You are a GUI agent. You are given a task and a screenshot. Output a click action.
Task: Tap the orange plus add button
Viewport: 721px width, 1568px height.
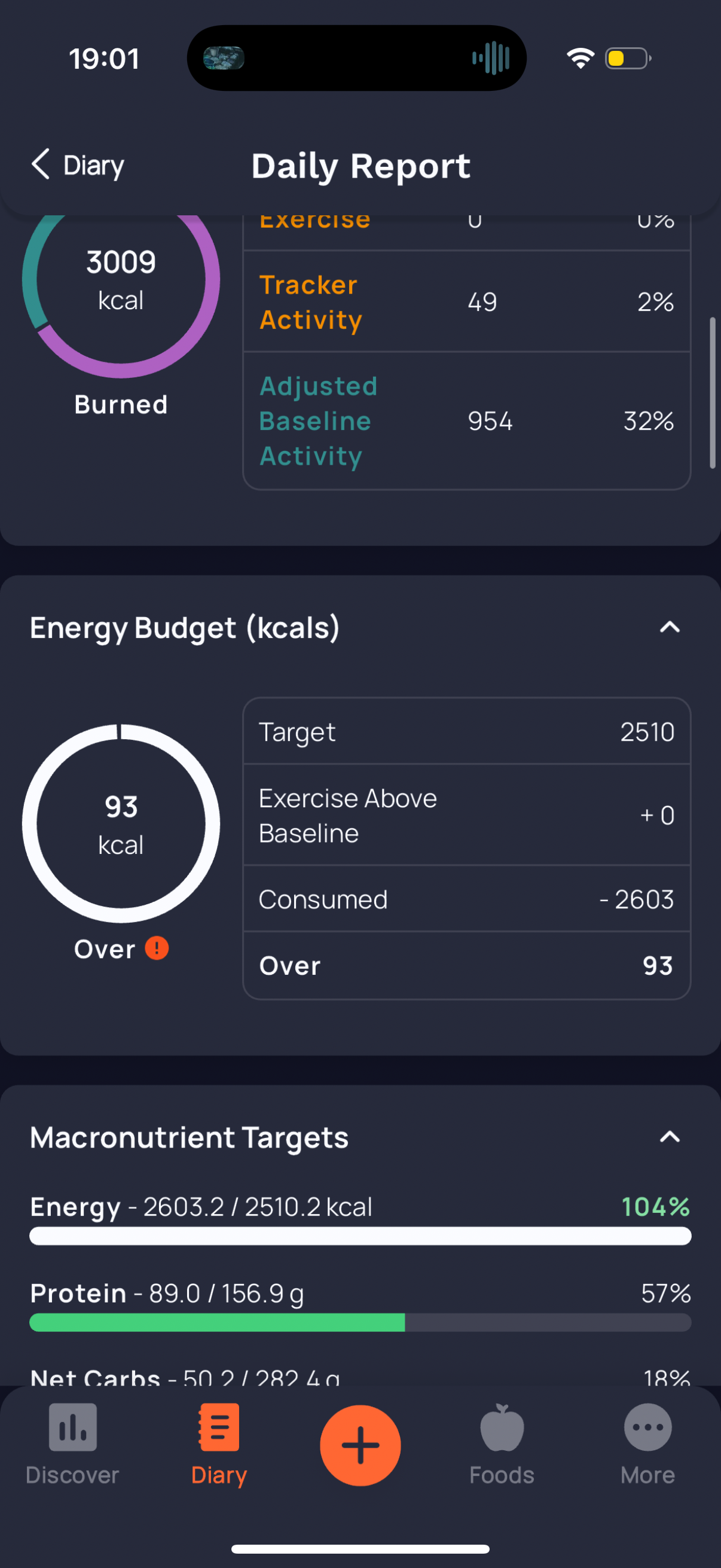360,1445
